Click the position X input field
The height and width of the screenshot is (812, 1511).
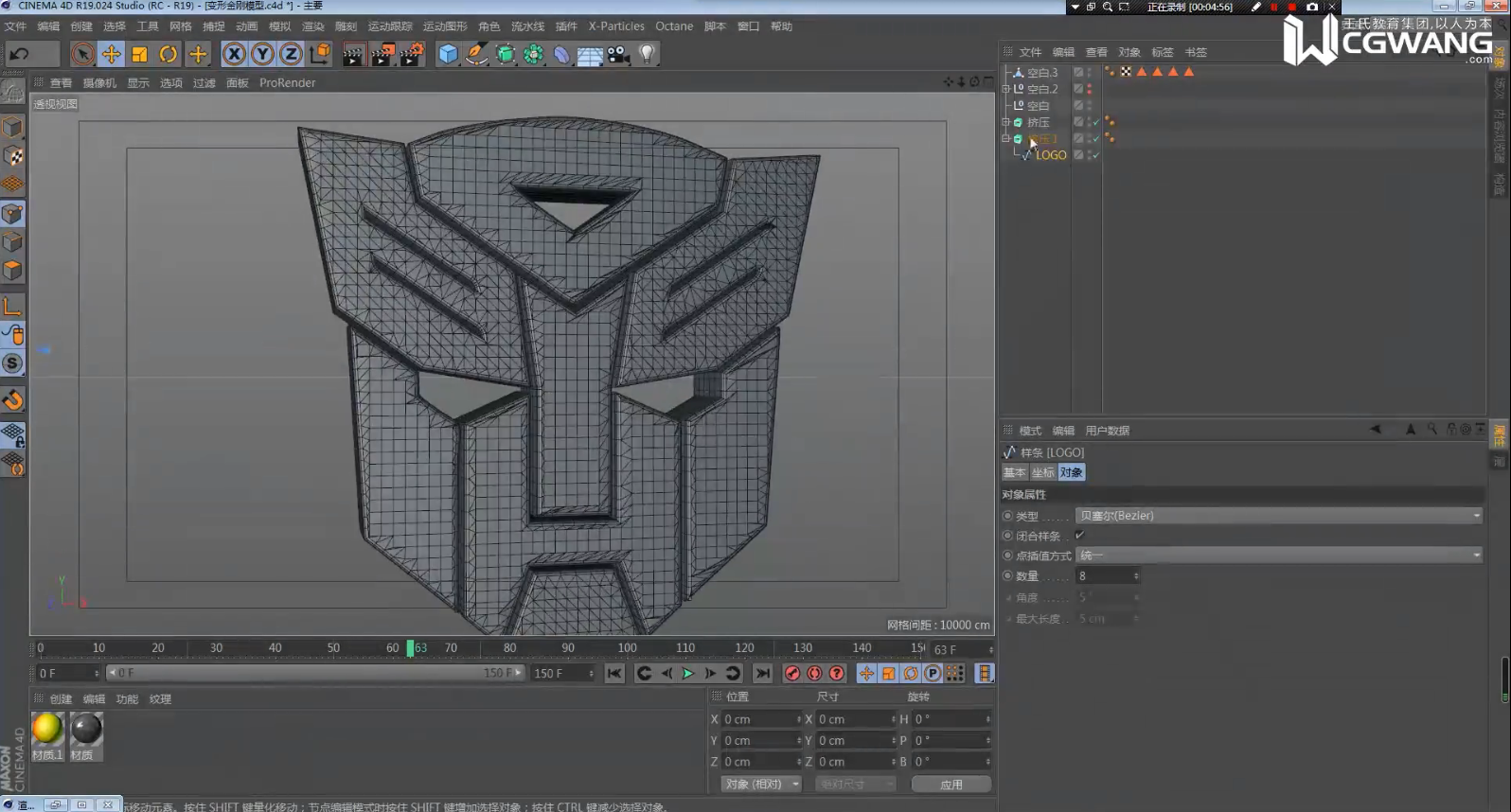click(761, 719)
